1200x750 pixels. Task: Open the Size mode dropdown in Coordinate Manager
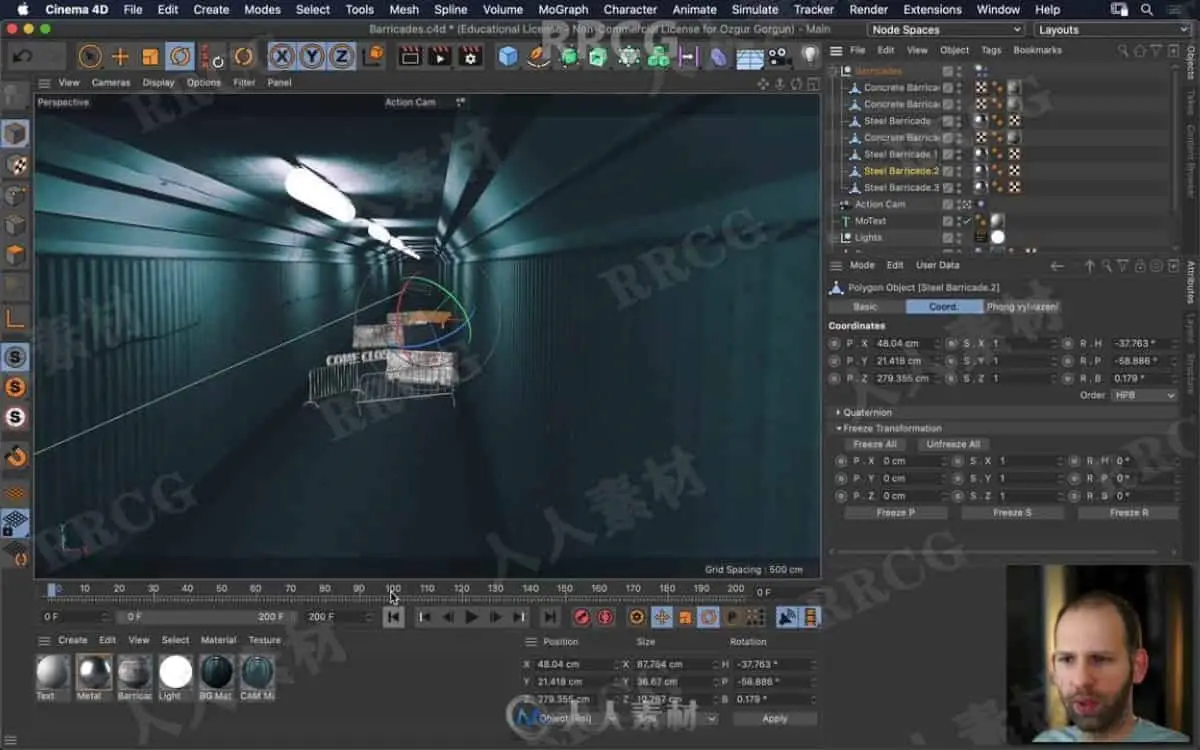(x=677, y=718)
